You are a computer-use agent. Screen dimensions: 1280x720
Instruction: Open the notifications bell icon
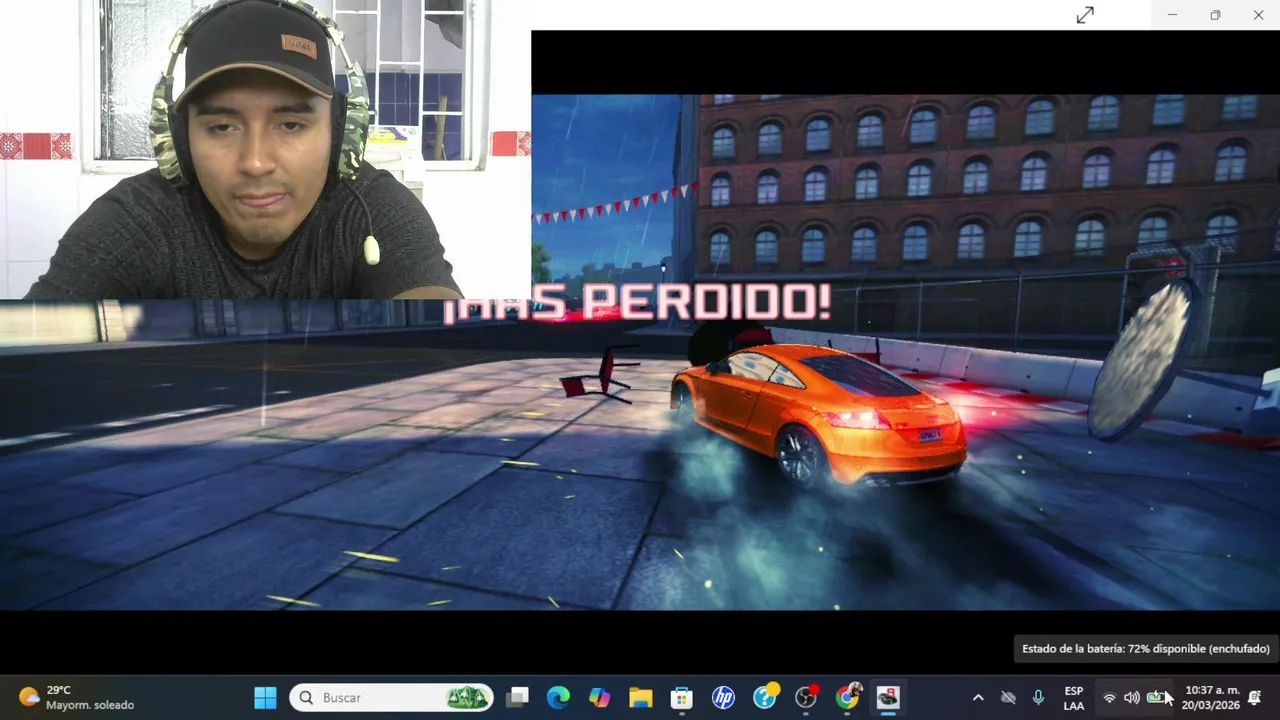[1255, 697]
